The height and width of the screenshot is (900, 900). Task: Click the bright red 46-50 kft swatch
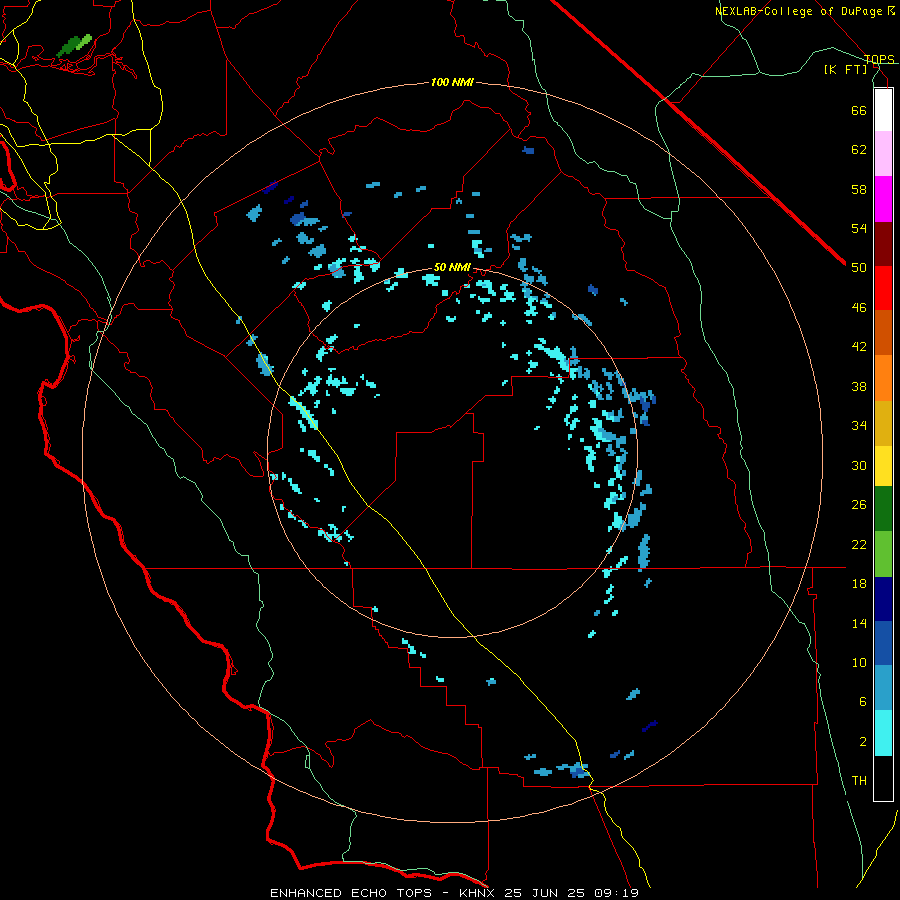pyautogui.click(x=883, y=288)
